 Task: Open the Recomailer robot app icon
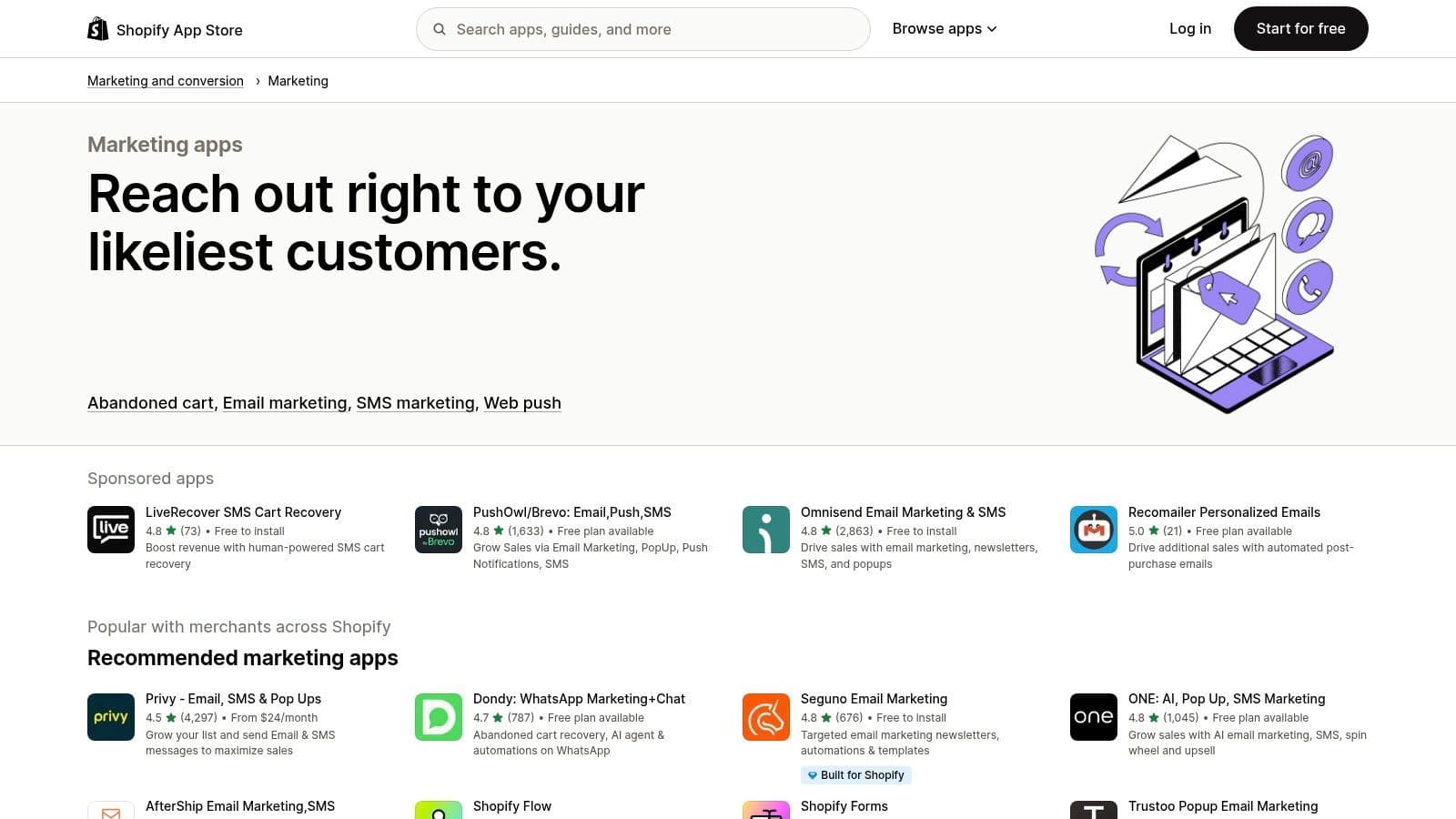(1094, 530)
